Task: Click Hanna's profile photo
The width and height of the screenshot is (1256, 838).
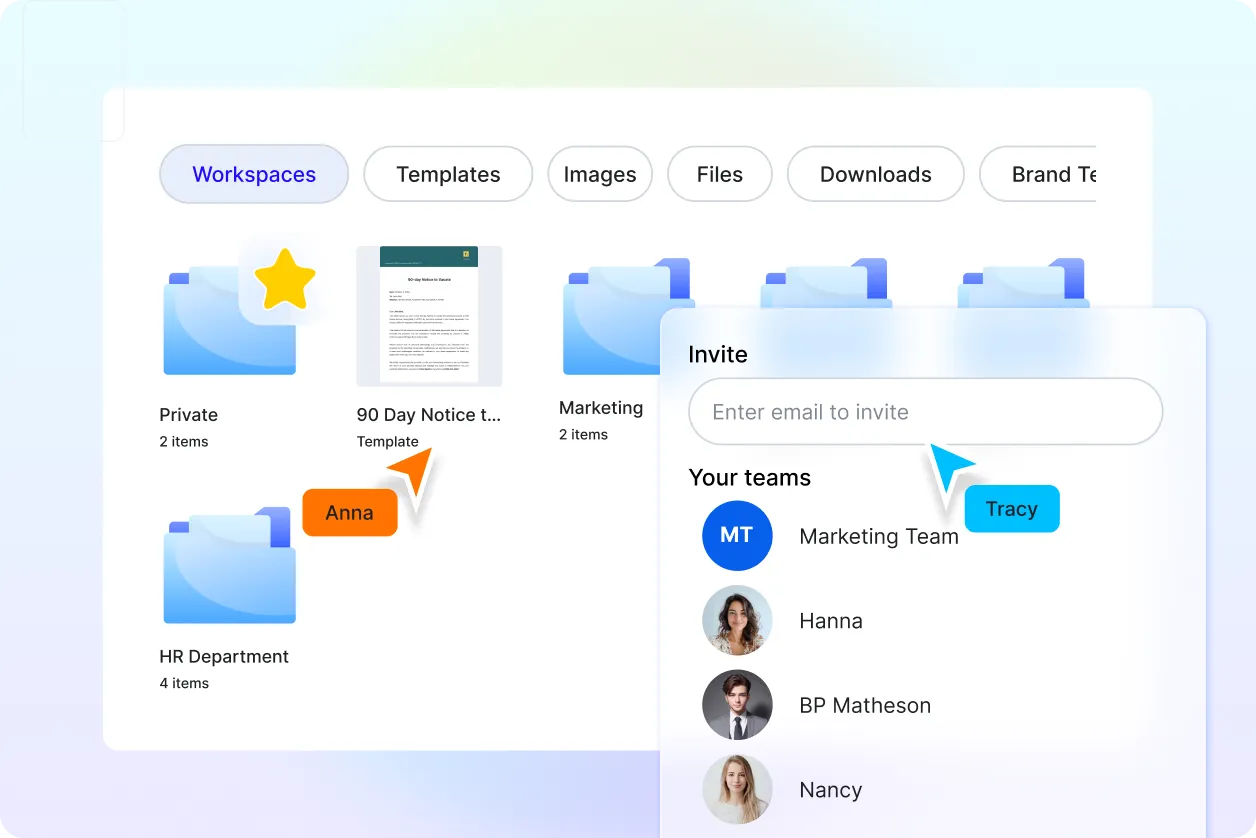Action: coord(737,621)
